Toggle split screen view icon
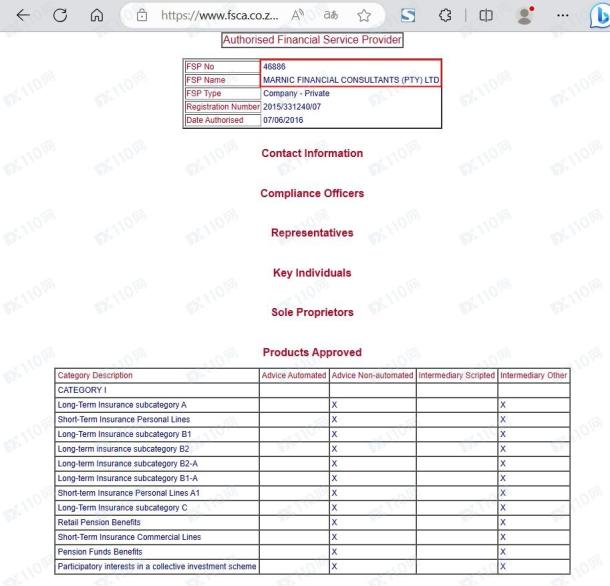Image resolution: width=610 pixels, height=586 pixels. tap(486, 16)
